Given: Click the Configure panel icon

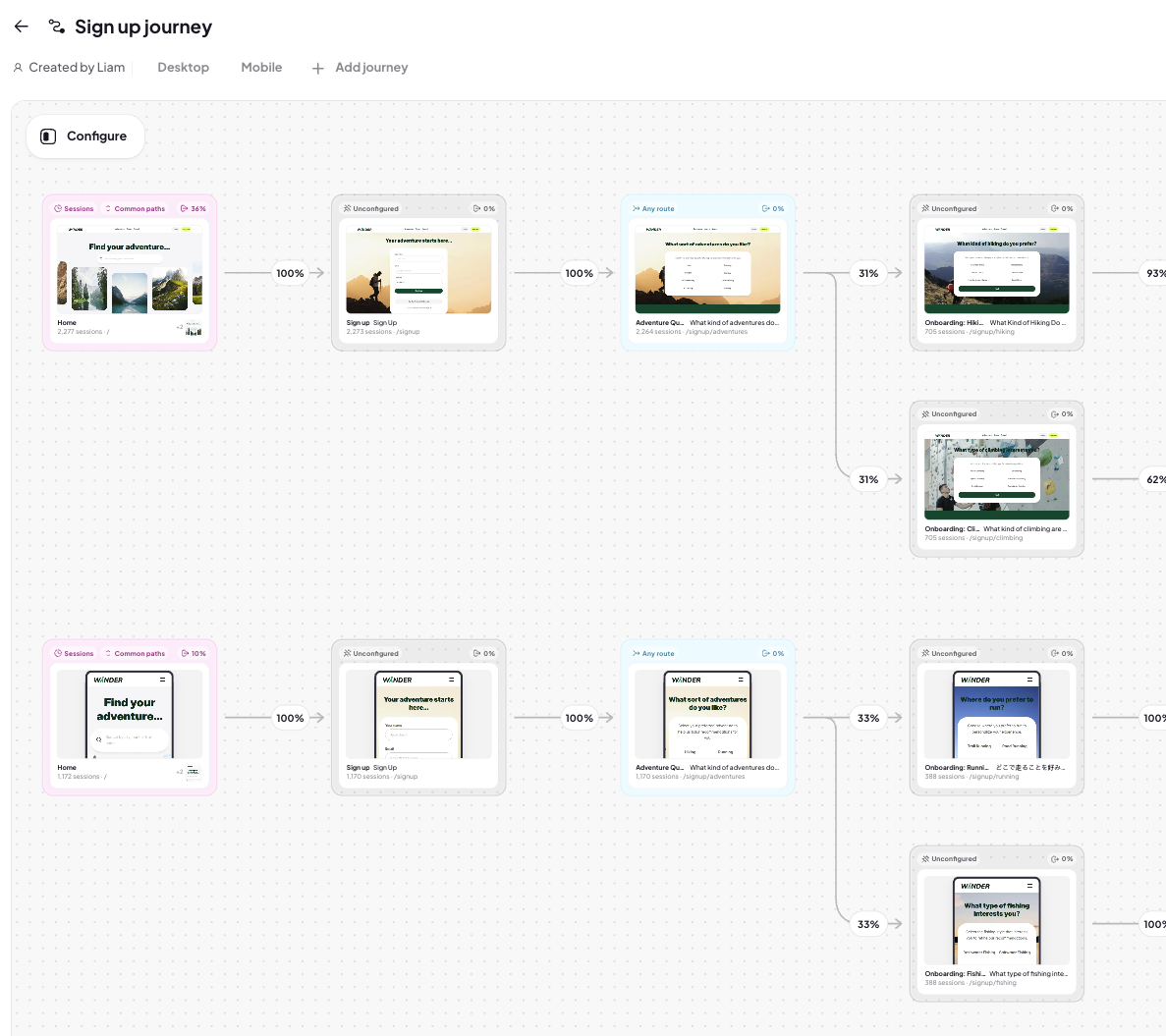Looking at the screenshot, I should tap(48, 136).
